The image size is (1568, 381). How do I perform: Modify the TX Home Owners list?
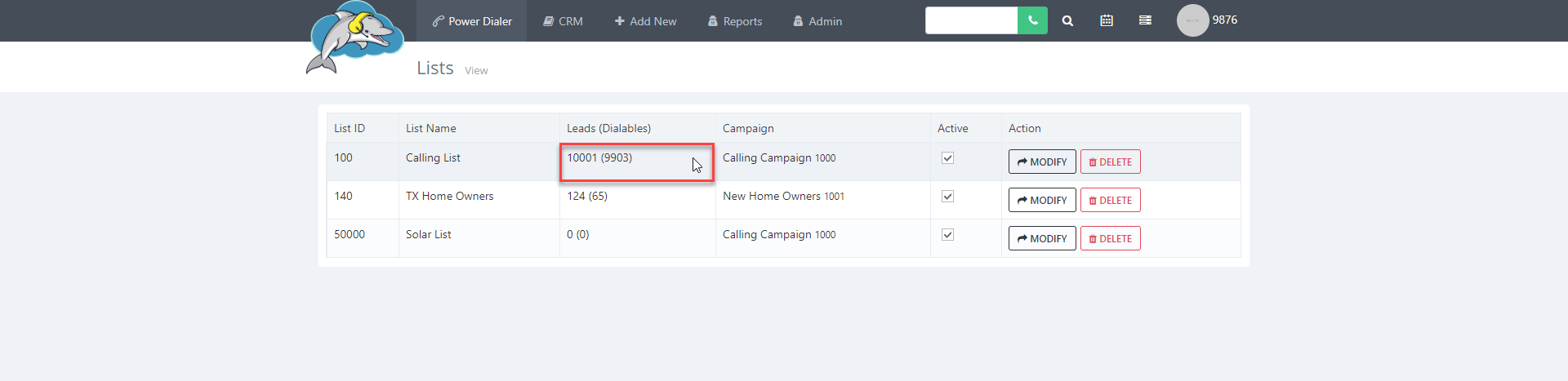click(1042, 200)
